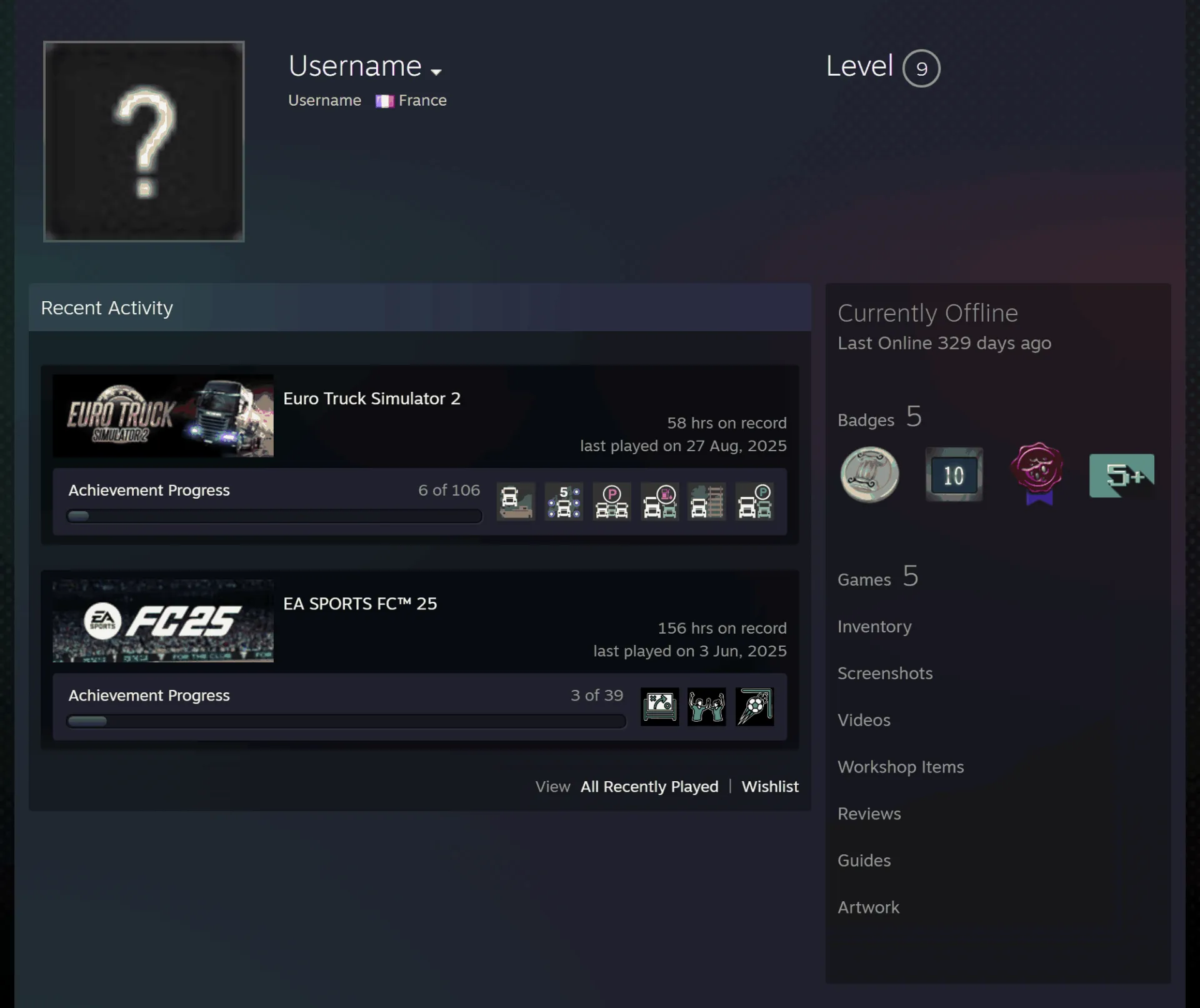Click the question-mark profile avatar
Image resolution: width=1200 pixels, height=1008 pixels.
(144, 141)
